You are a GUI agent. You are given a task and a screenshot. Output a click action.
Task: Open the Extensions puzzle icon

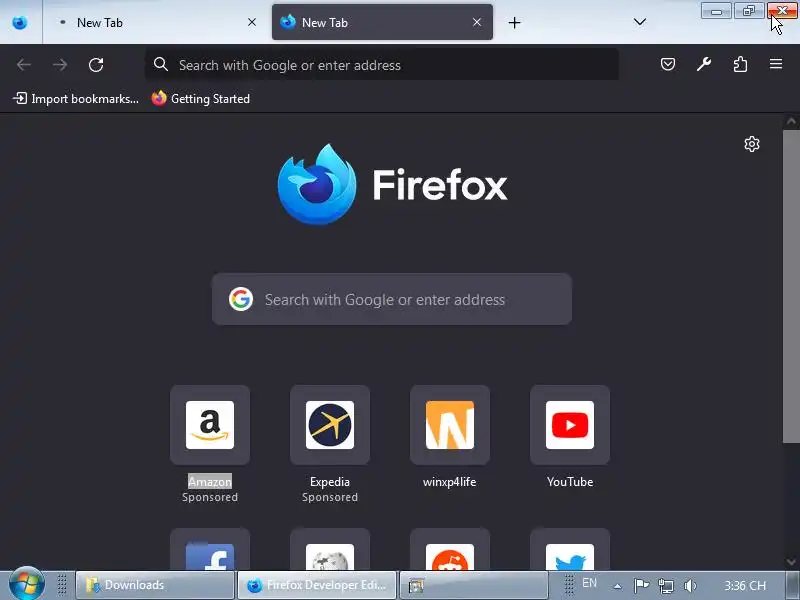pos(740,64)
